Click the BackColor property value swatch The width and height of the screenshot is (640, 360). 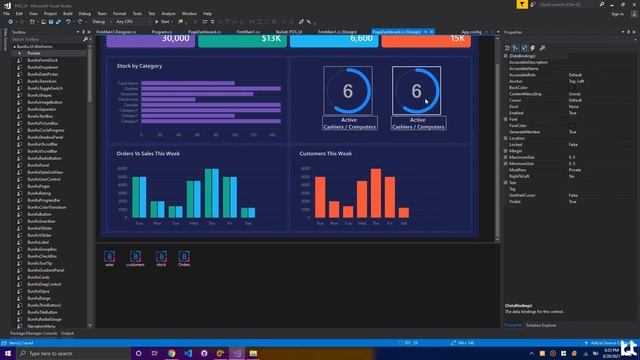[x=572, y=88]
